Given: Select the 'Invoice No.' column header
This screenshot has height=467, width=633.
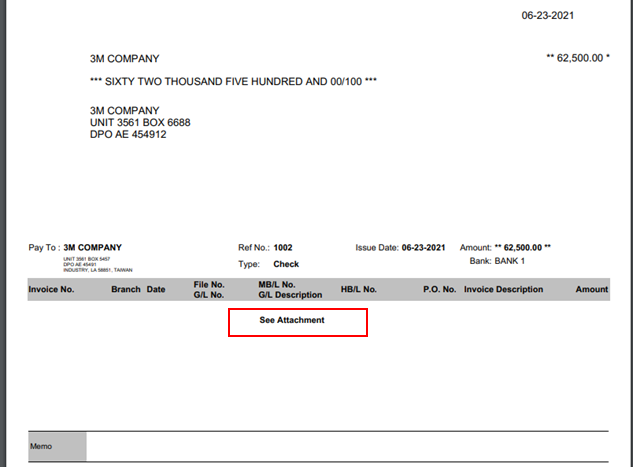Looking at the screenshot, I should coord(52,290).
